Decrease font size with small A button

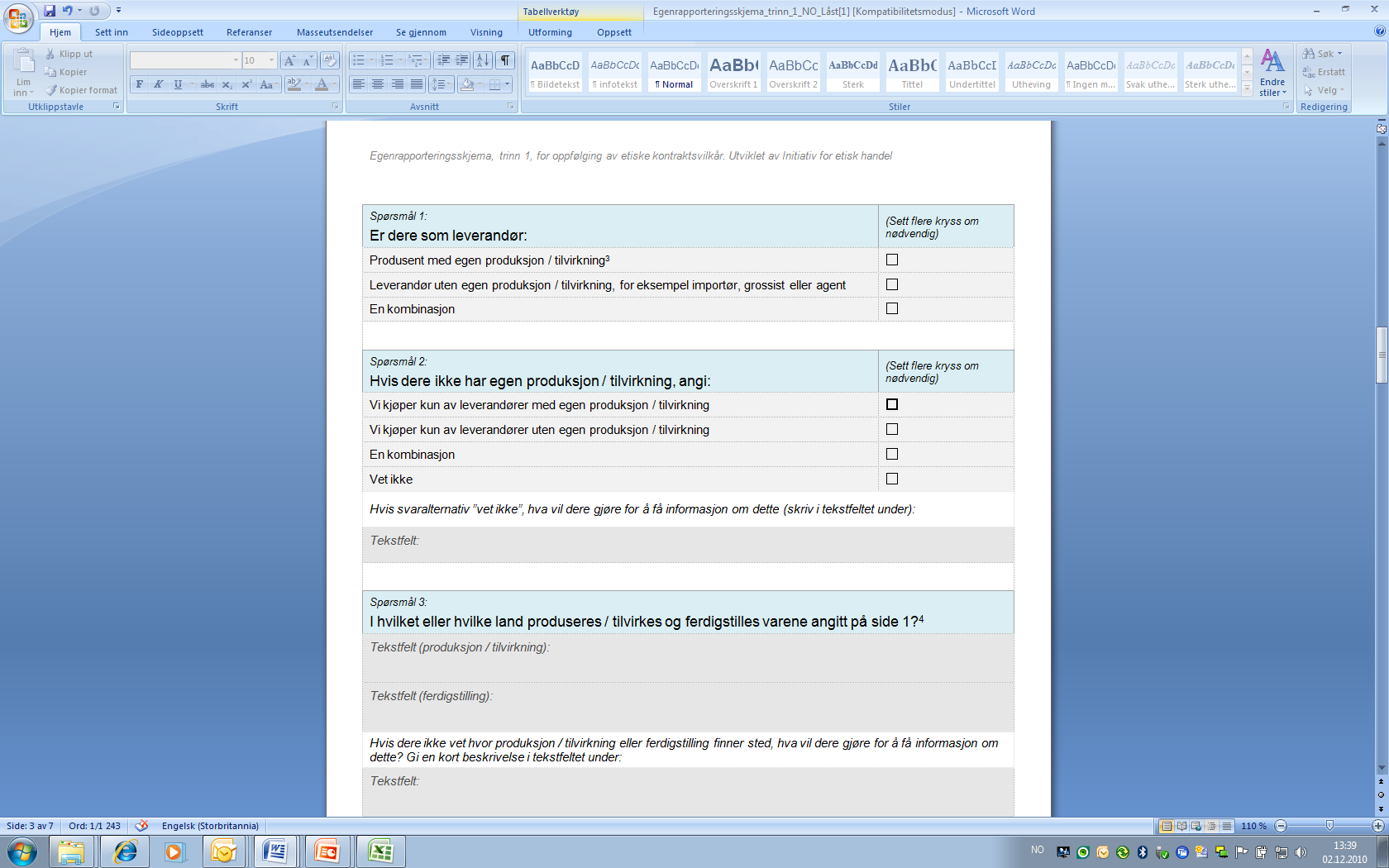click(x=308, y=60)
